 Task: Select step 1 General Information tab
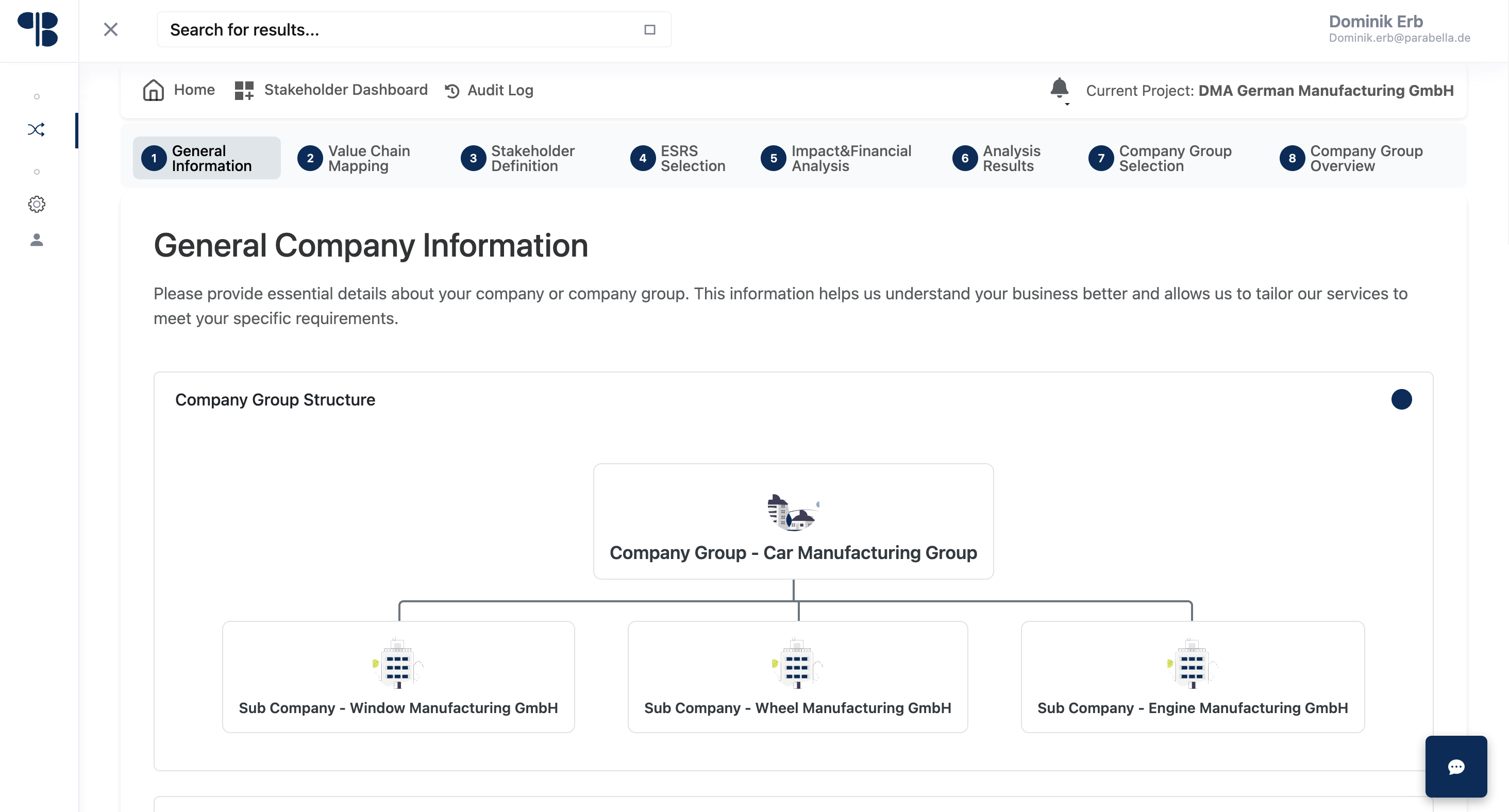[x=206, y=158]
